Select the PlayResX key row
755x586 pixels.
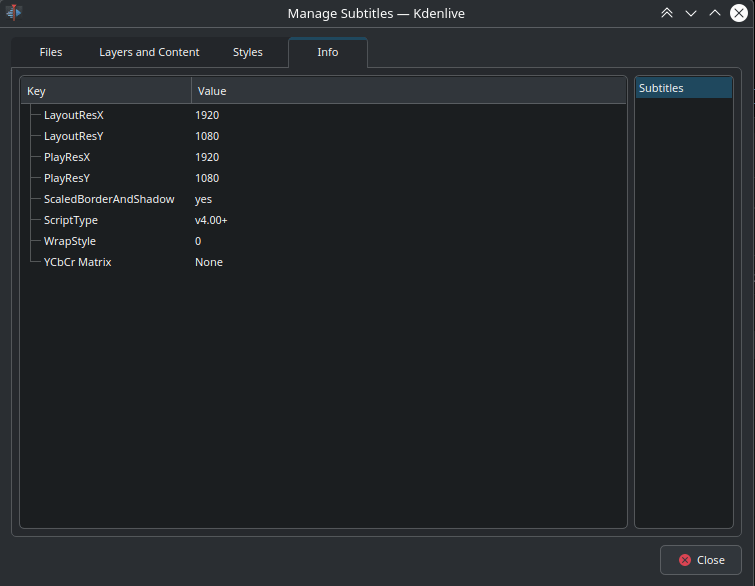click(67, 157)
